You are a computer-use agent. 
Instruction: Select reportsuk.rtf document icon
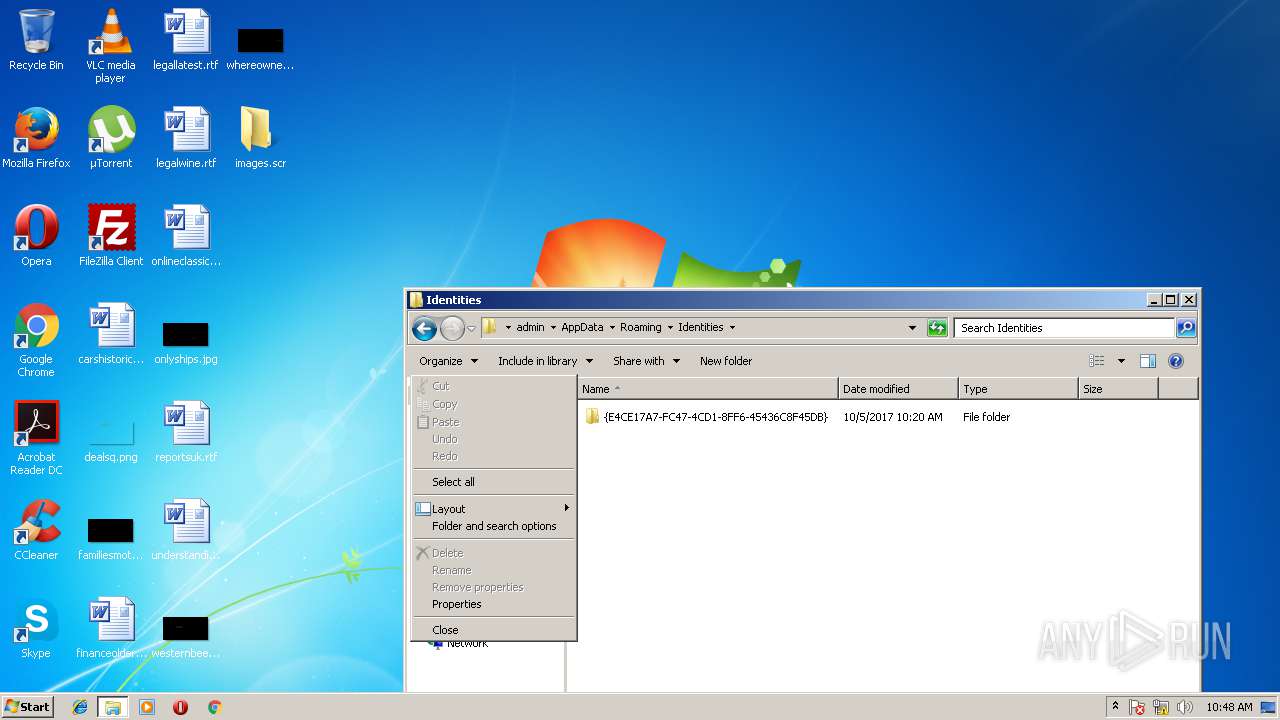[185, 432]
